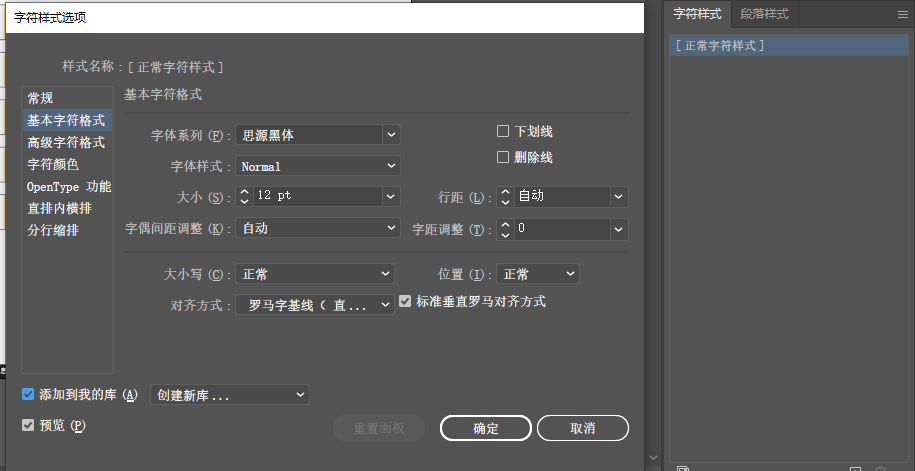
Task: Expand the 大小 size preset dropdown arrow
Action: click(x=391, y=197)
